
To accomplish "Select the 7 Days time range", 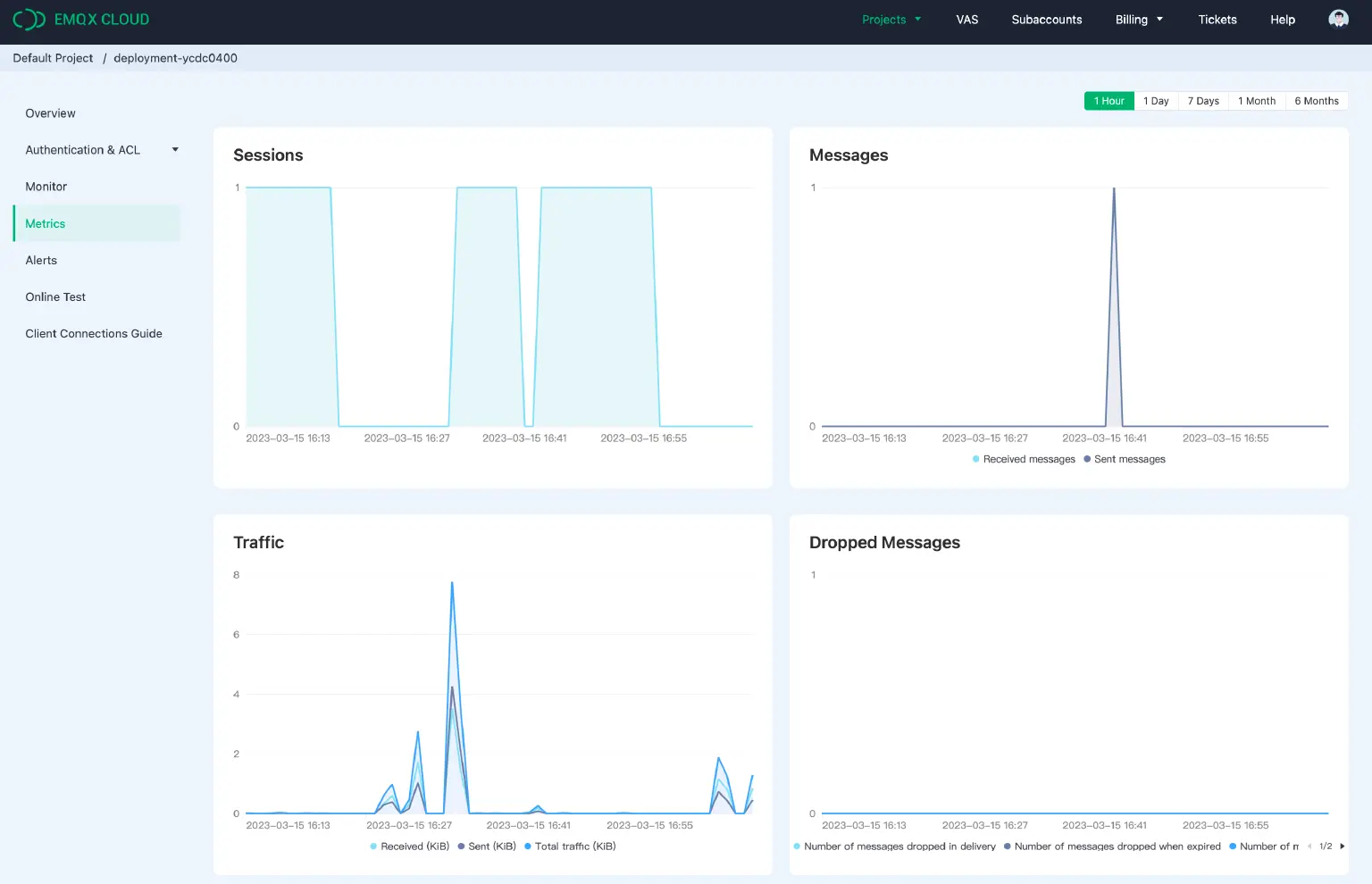I will pos(1202,100).
